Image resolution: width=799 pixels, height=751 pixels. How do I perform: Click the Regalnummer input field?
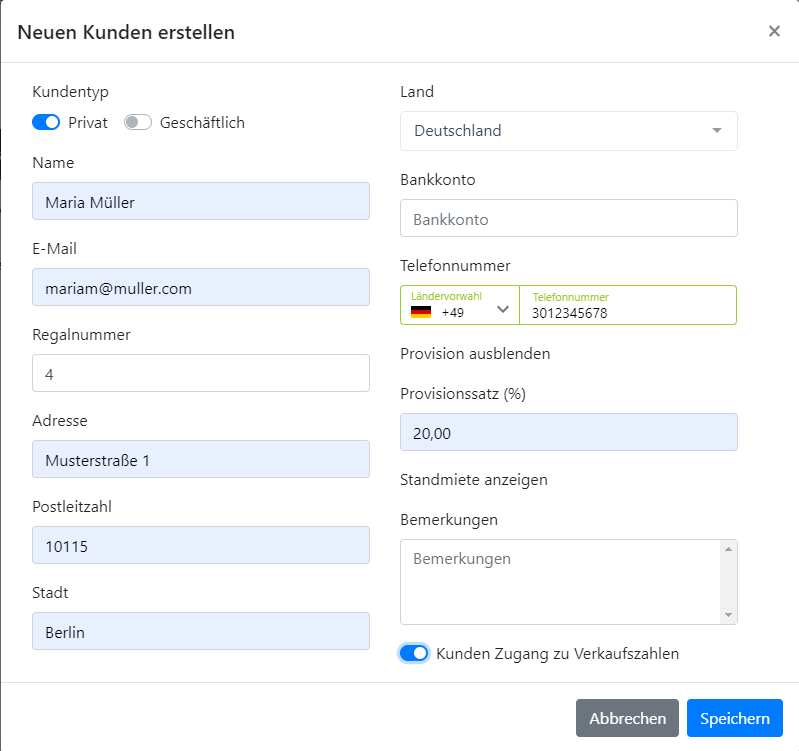(x=201, y=373)
